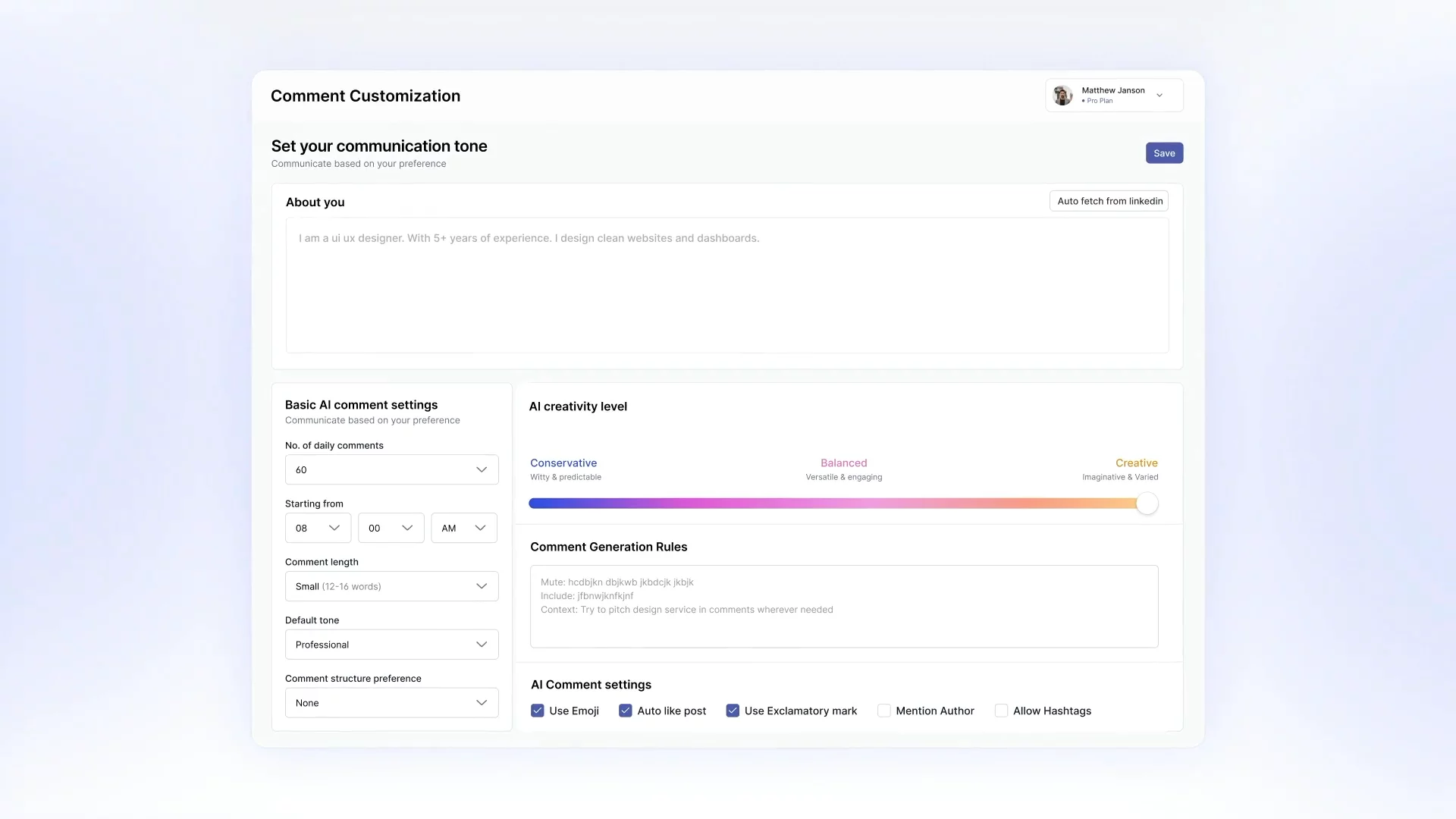The width and height of the screenshot is (1456, 819).
Task: Click the Matthew Janson name text
Action: (x=1112, y=90)
